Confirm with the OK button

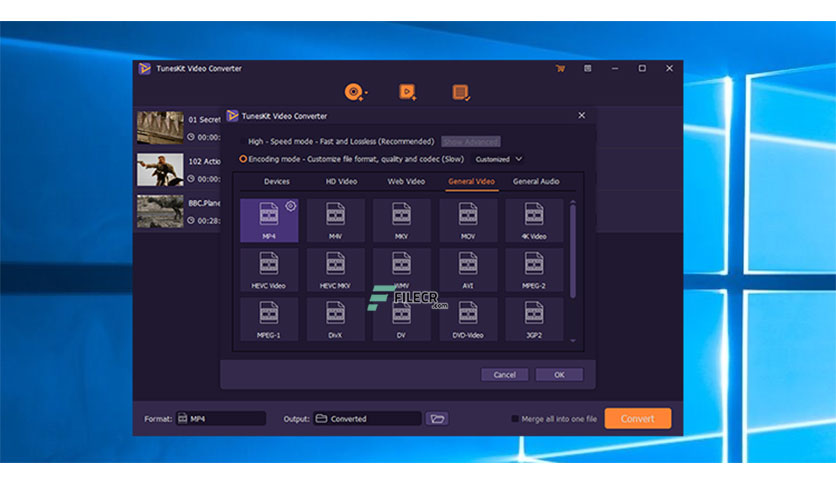point(559,375)
